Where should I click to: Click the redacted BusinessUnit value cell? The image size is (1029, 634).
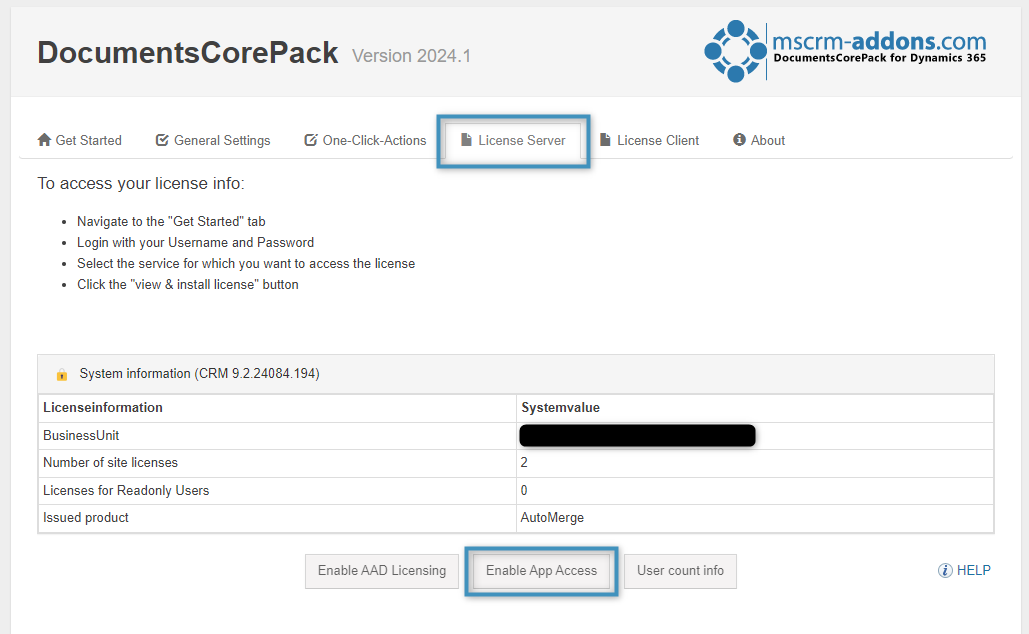pos(755,436)
